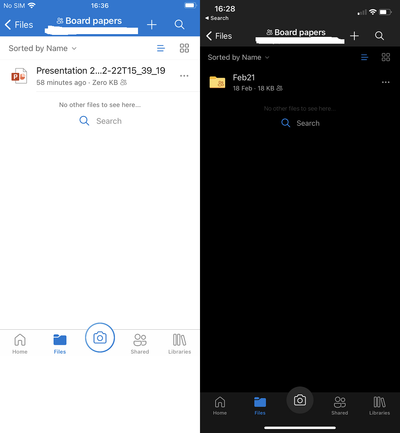Tap the plus icon in the blue header
The width and height of the screenshot is (400, 433).
(x=152, y=24)
